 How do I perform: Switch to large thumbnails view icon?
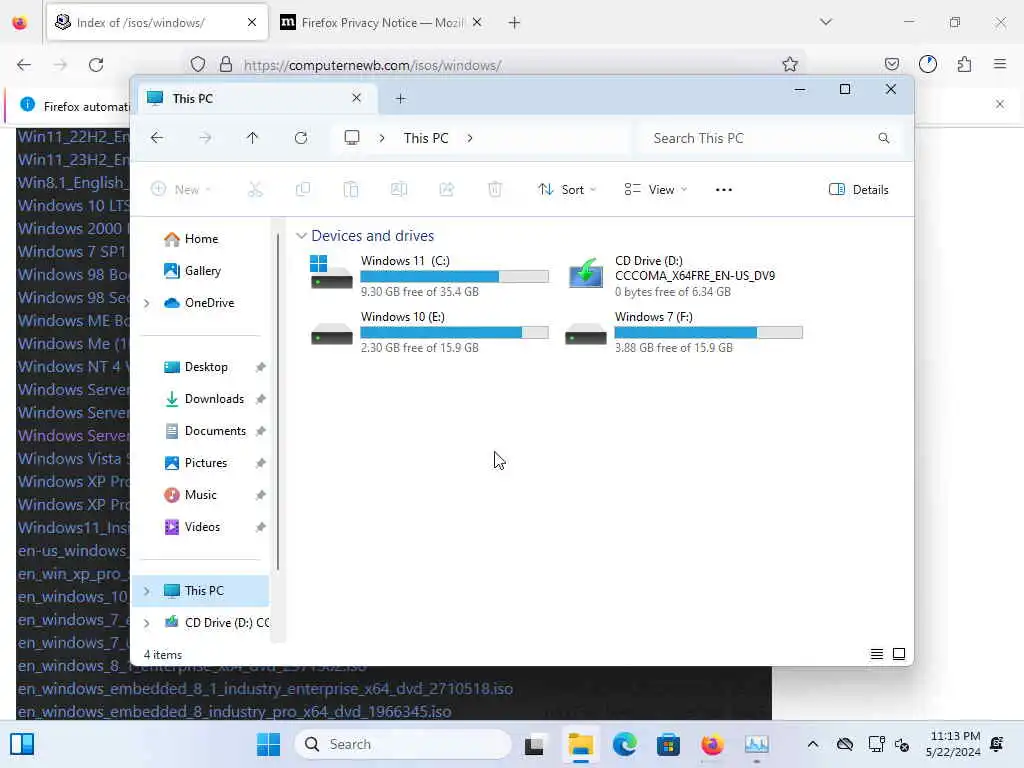(x=899, y=654)
